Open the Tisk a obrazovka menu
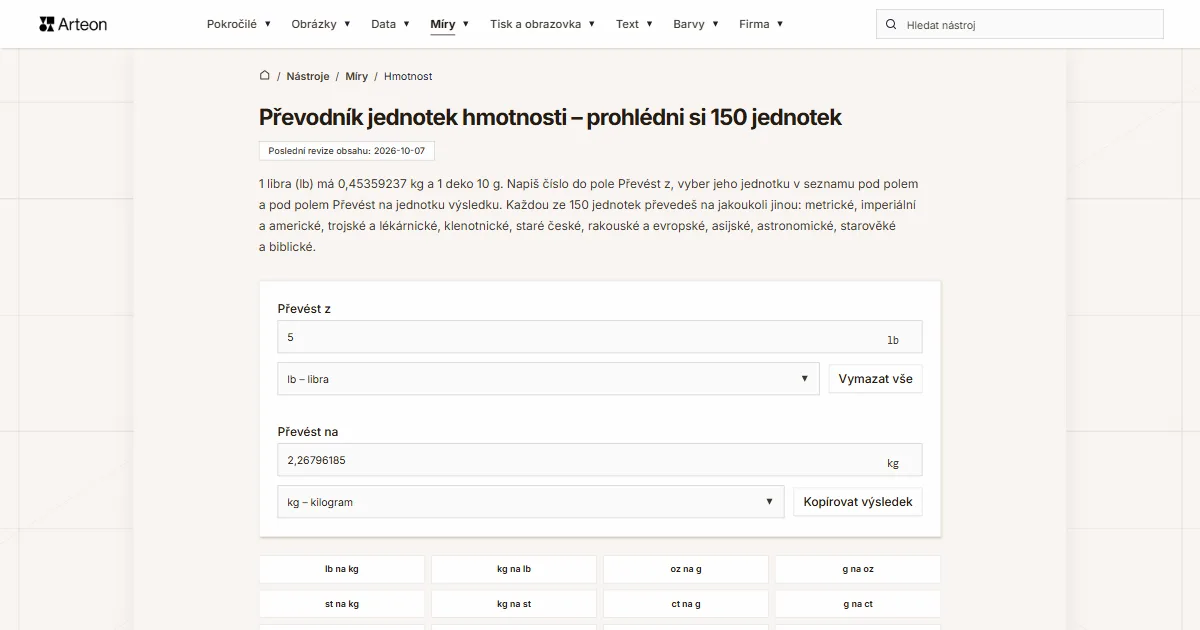 coord(542,24)
